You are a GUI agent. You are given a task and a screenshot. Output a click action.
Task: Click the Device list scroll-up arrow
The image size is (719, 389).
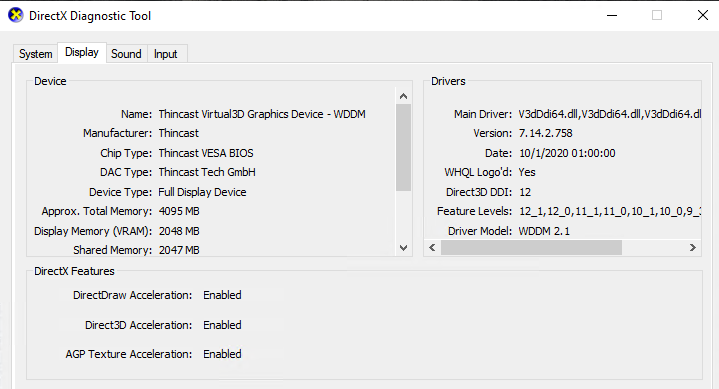click(x=404, y=96)
